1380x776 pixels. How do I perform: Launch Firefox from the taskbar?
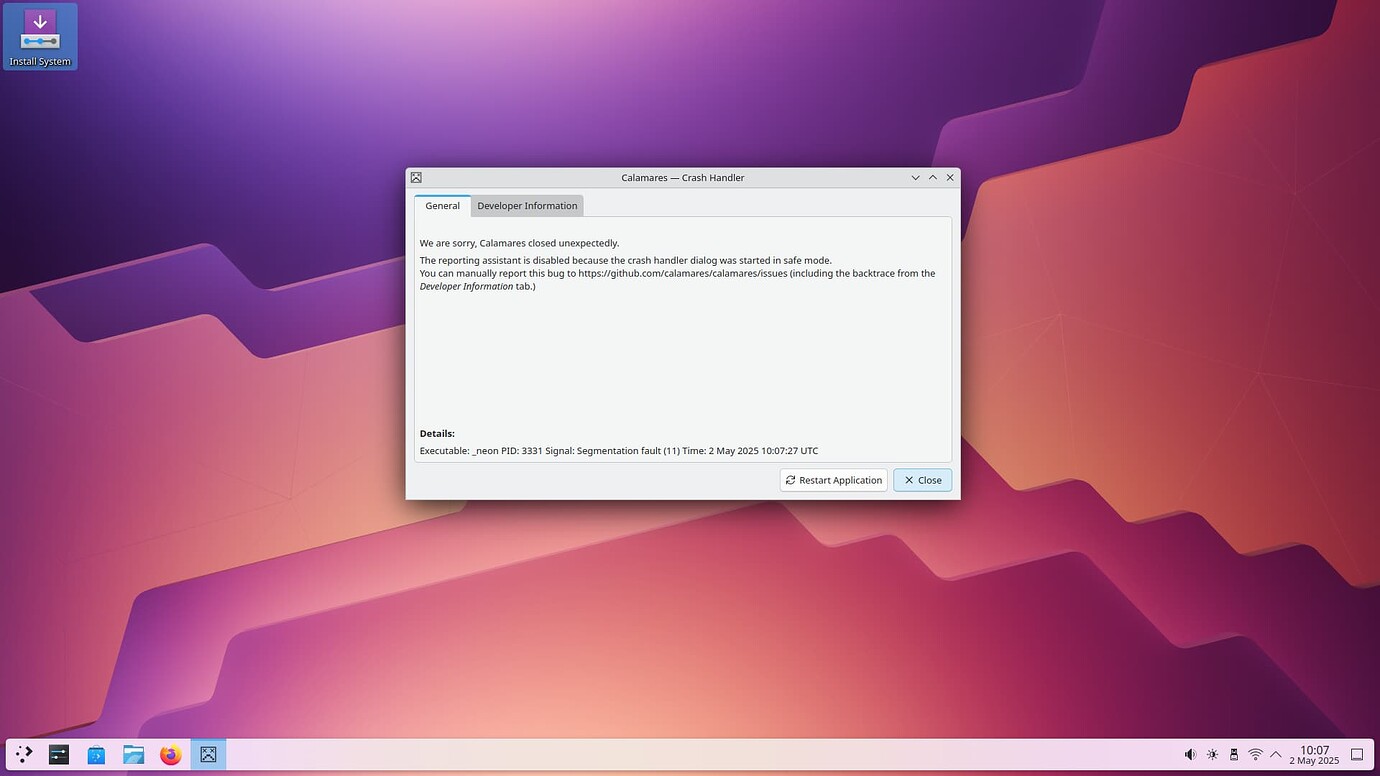tap(170, 754)
